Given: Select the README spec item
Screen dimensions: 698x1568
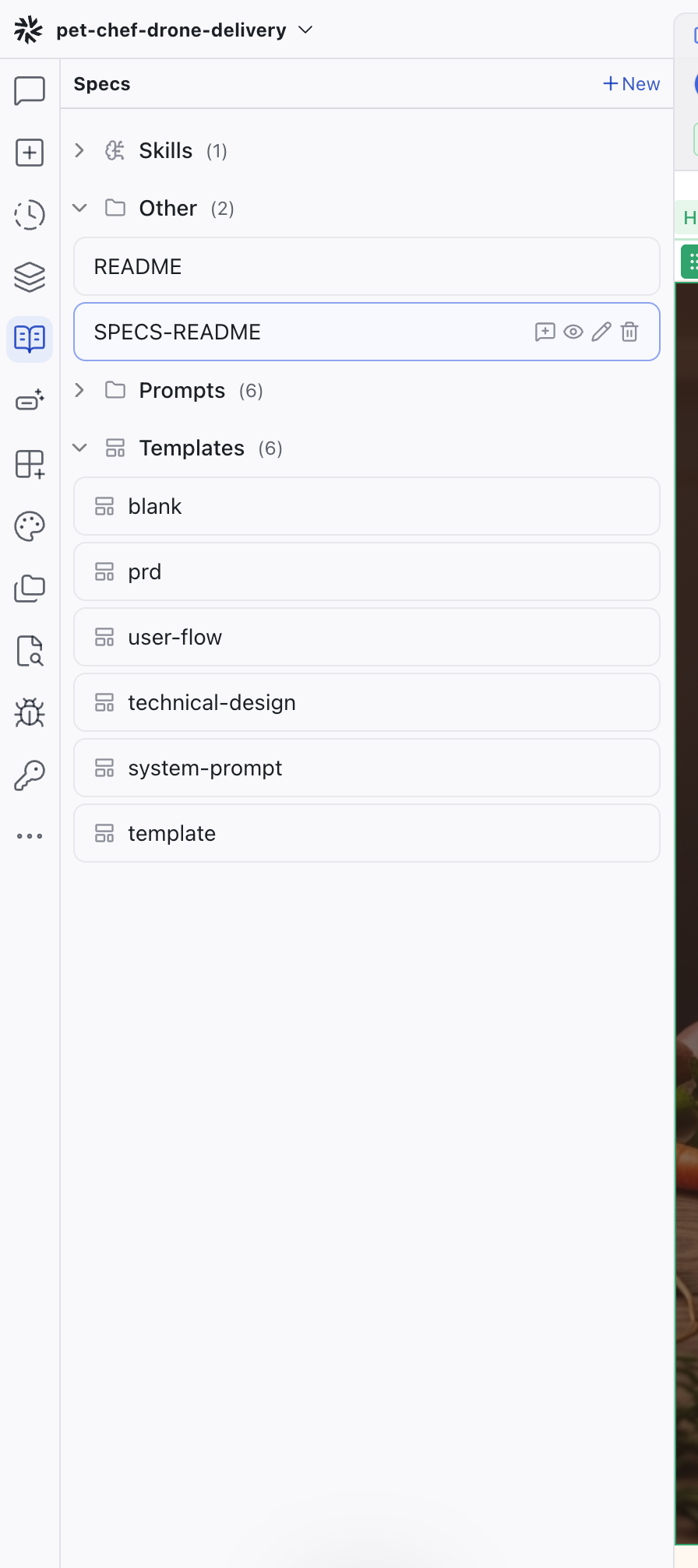Looking at the screenshot, I should [x=366, y=267].
